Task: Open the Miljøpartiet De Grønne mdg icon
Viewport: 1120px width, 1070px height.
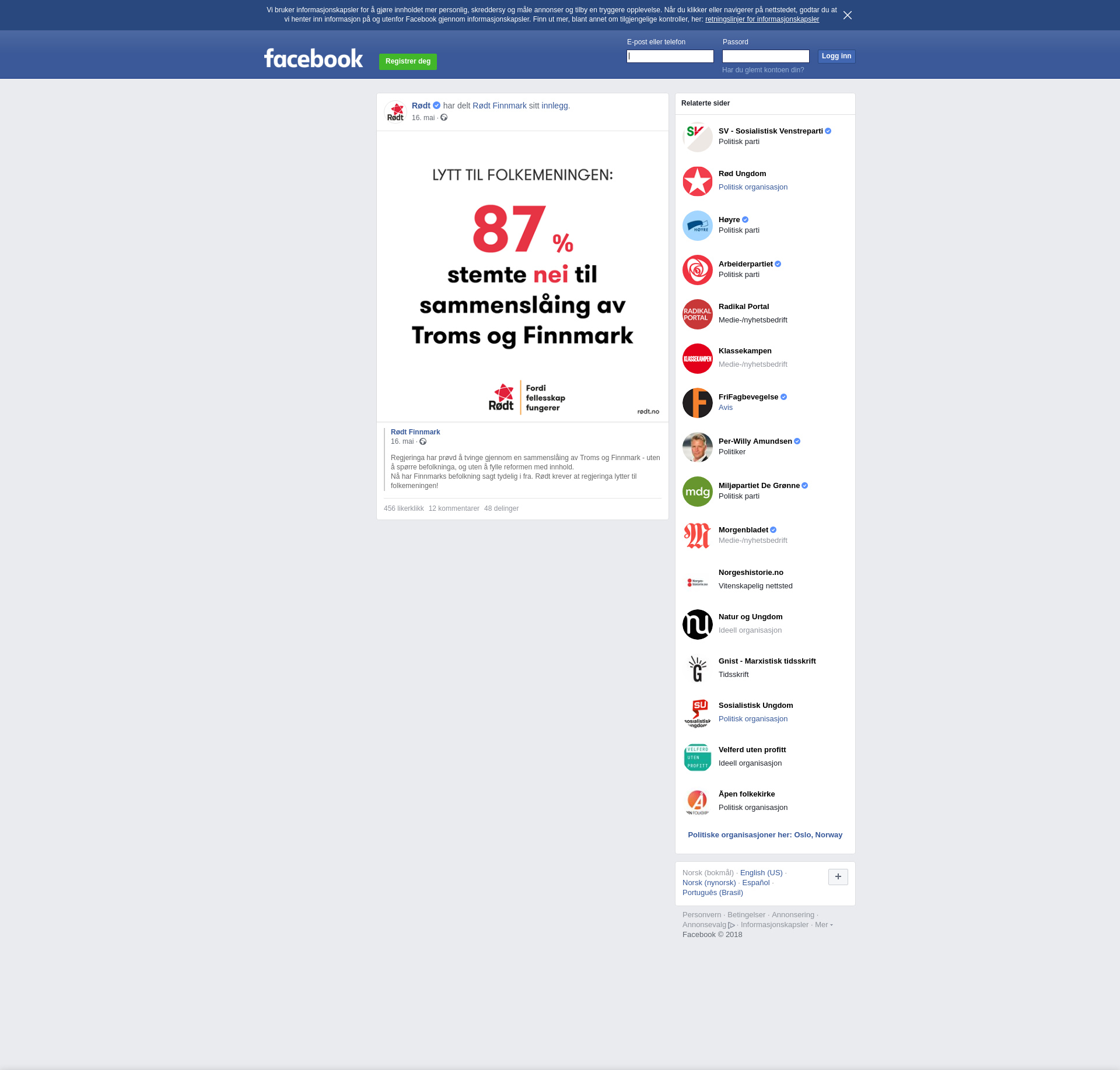Action: coord(698,492)
